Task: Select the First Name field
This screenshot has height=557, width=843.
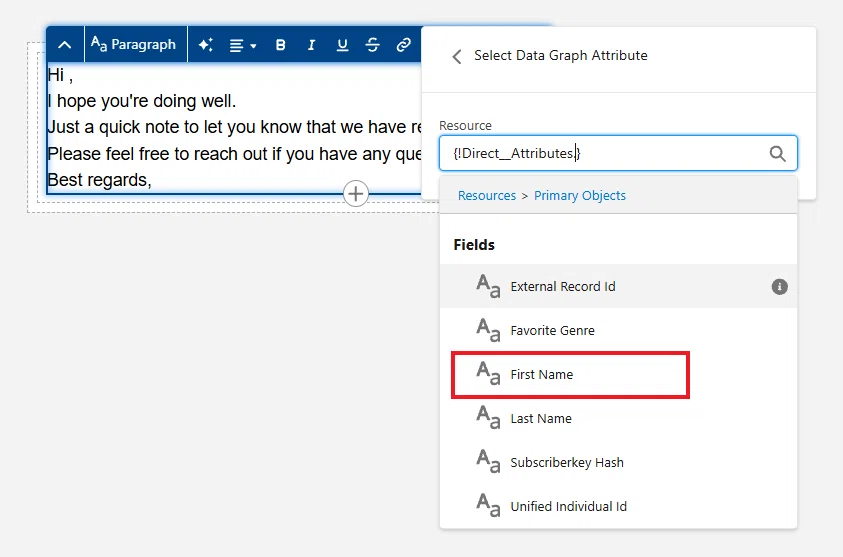Action: pos(618,374)
